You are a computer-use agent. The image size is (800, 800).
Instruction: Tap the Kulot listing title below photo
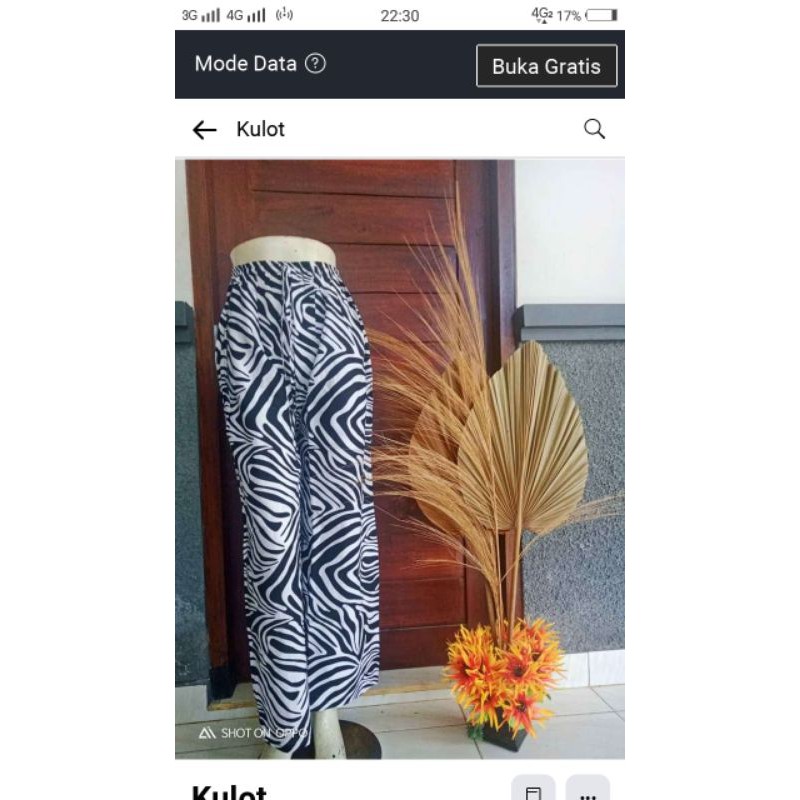click(229, 792)
